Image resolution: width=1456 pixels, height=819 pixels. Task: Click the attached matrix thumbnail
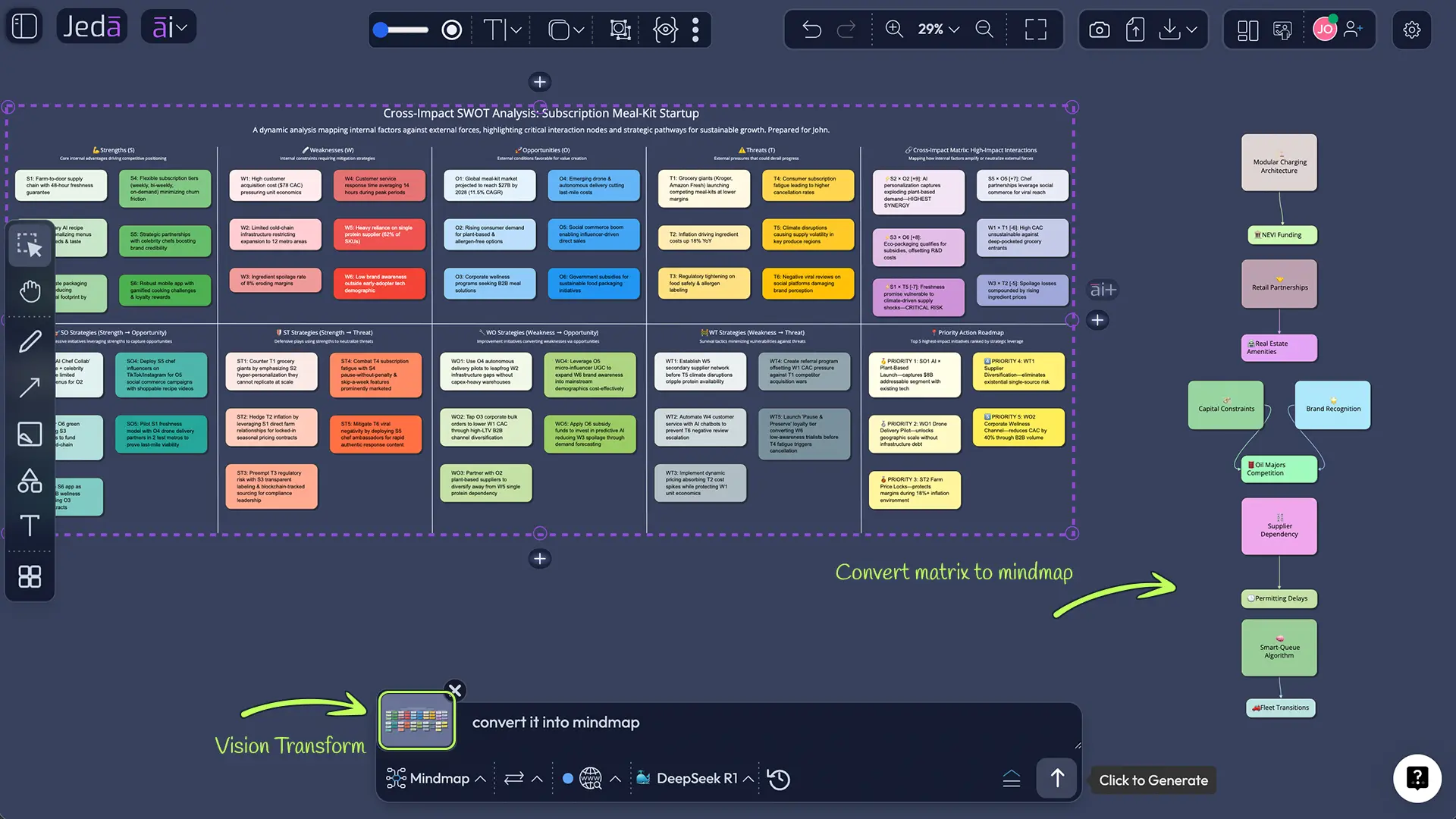pos(416,720)
